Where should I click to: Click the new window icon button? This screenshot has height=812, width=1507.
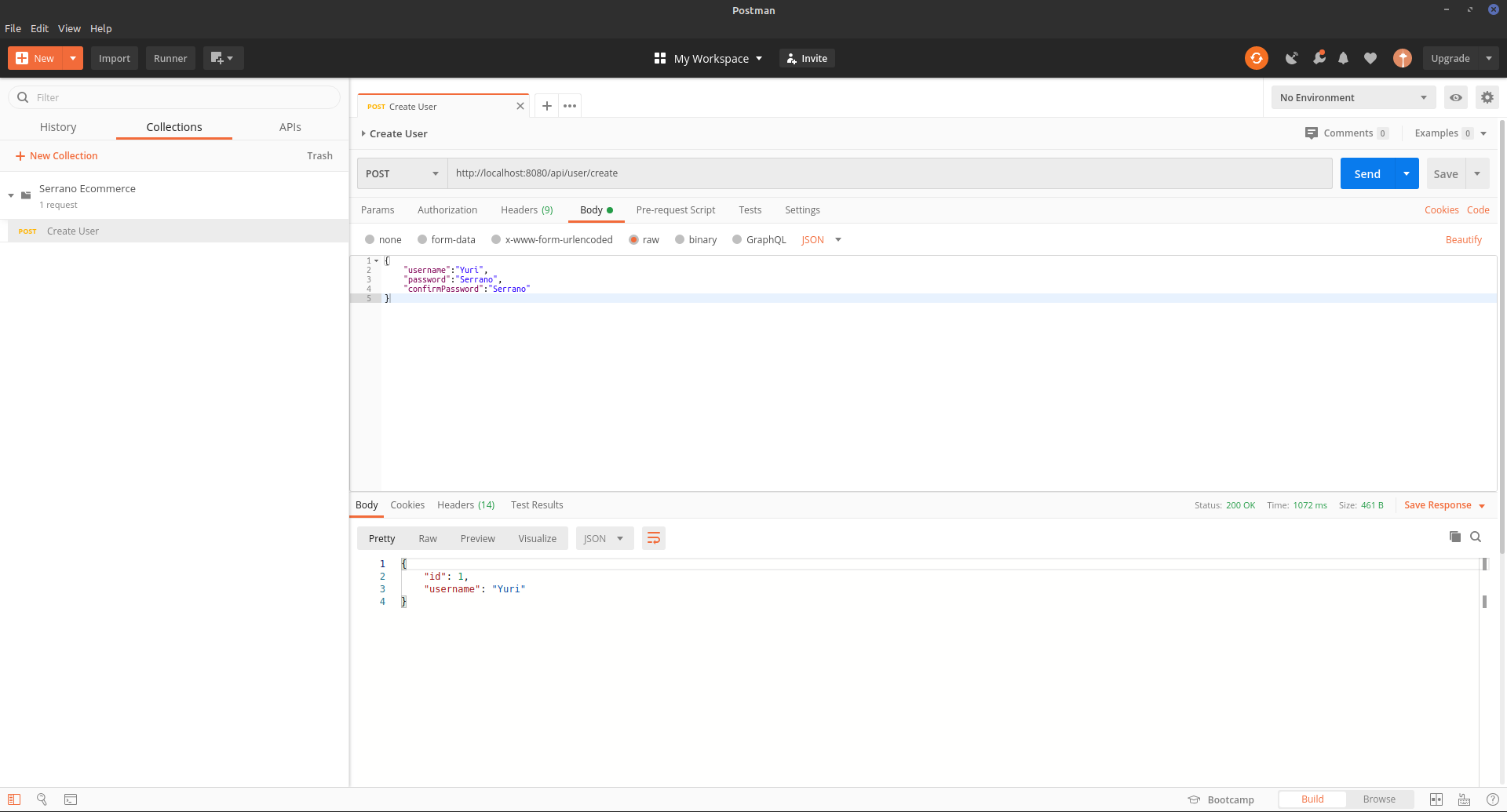(x=223, y=58)
